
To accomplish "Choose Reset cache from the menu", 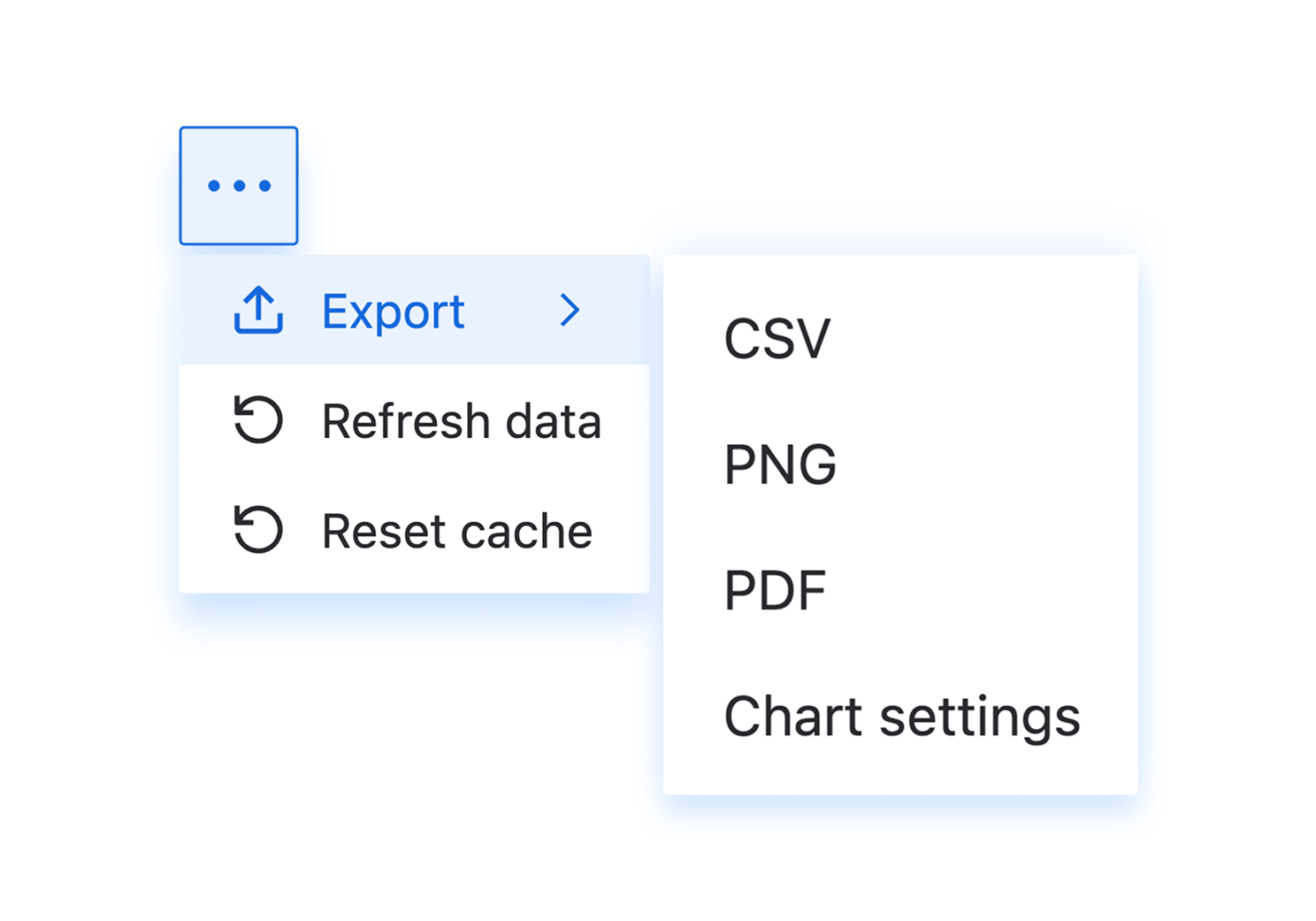I will tap(456, 531).
